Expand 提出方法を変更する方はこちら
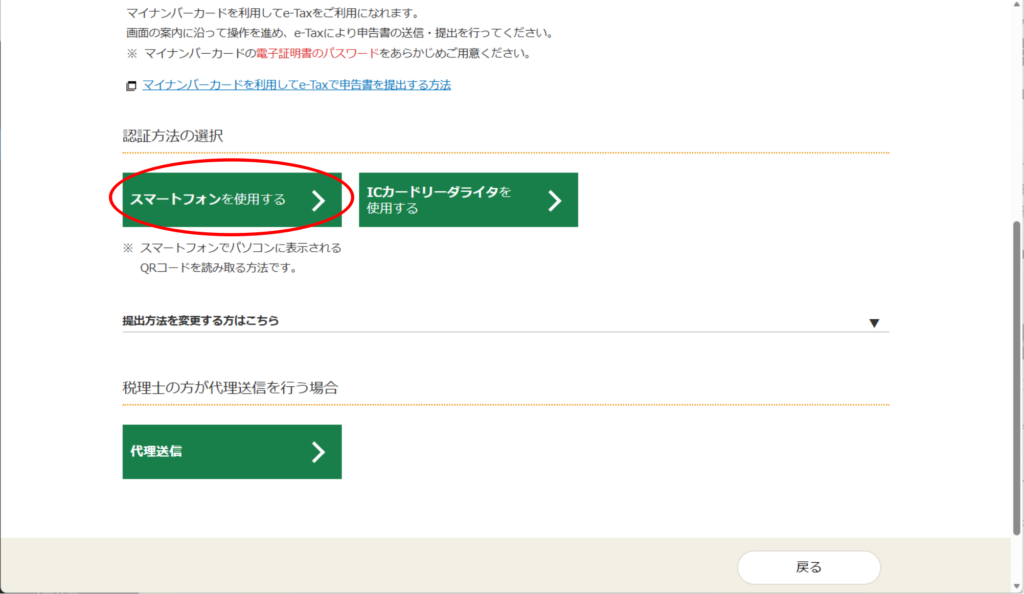 [201, 321]
